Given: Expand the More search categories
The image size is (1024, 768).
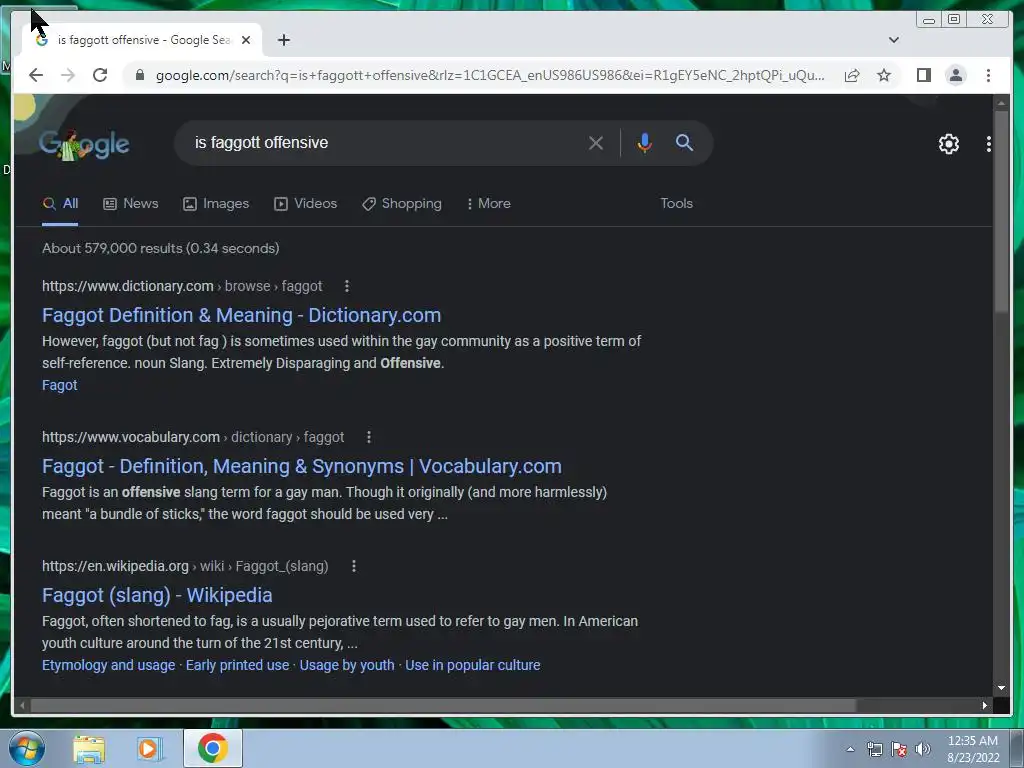Looking at the screenshot, I should point(488,204).
